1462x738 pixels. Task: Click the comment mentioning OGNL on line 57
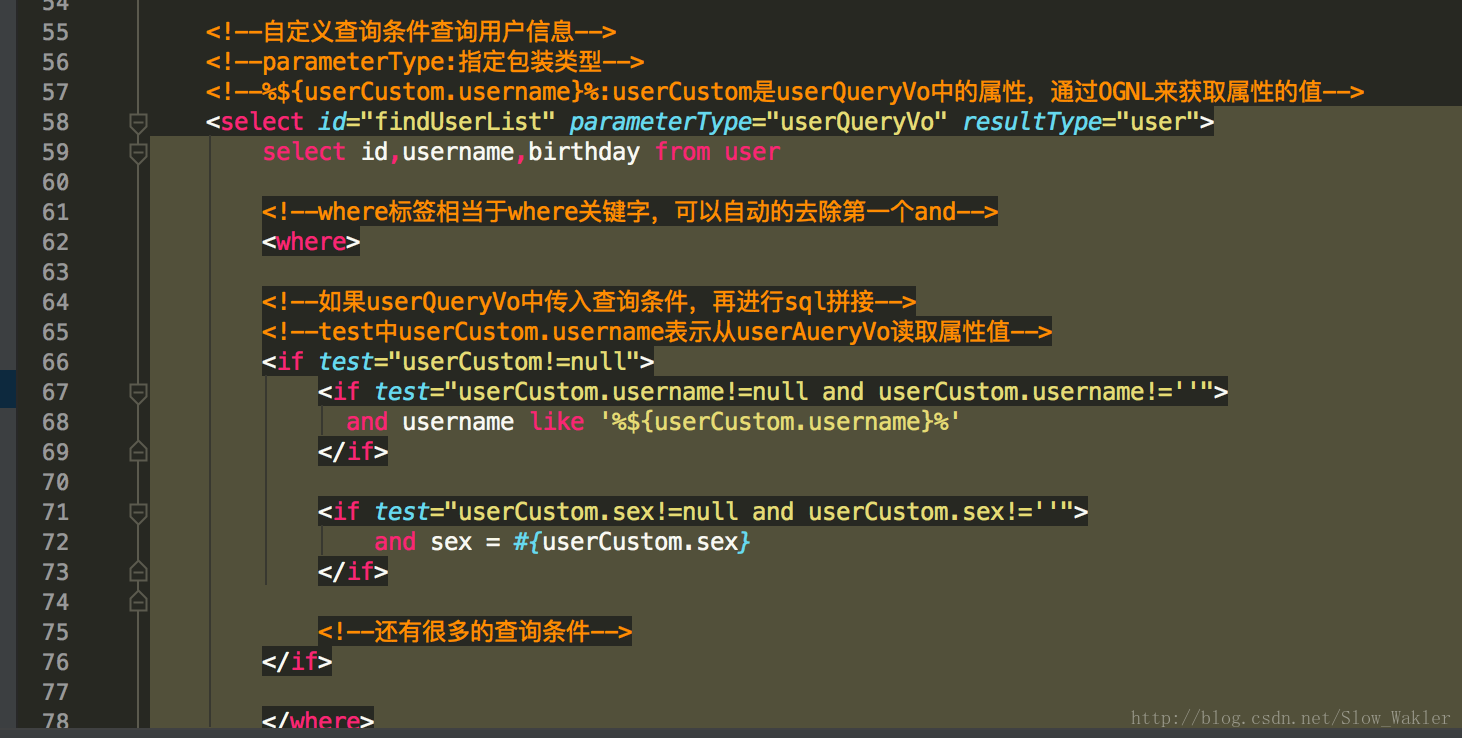[785, 92]
